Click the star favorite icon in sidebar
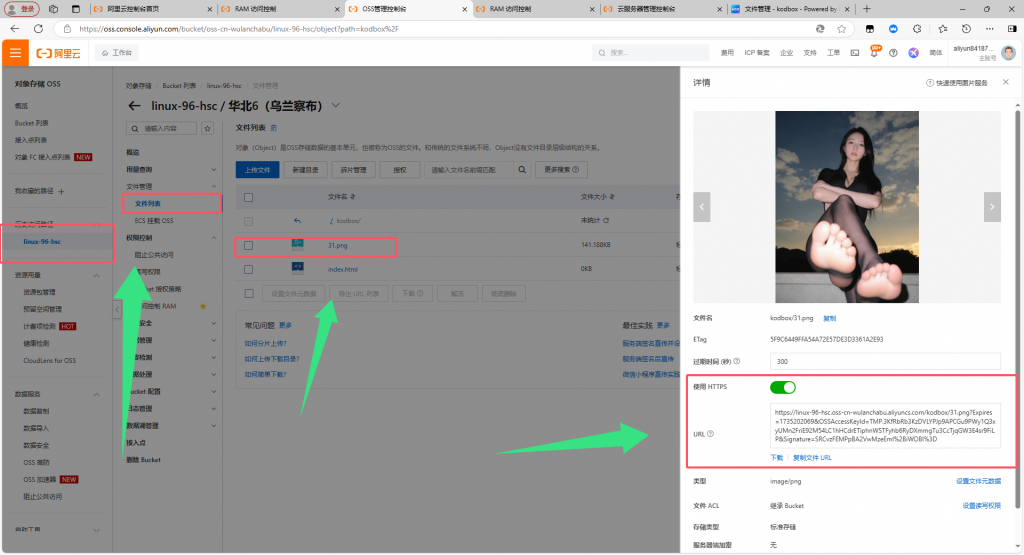The height and width of the screenshot is (555, 1024). pyautogui.click(x=207, y=129)
